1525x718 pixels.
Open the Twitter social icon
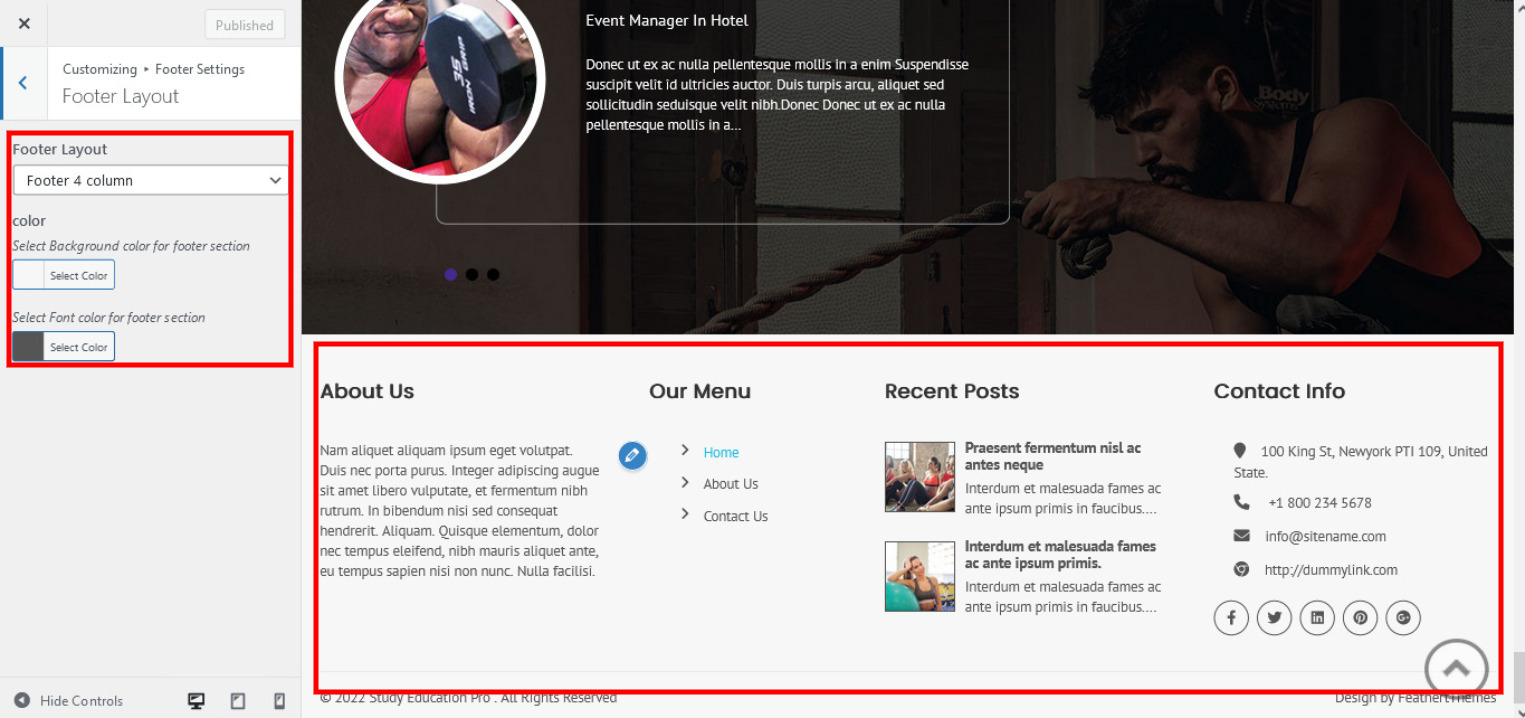pos(1274,618)
